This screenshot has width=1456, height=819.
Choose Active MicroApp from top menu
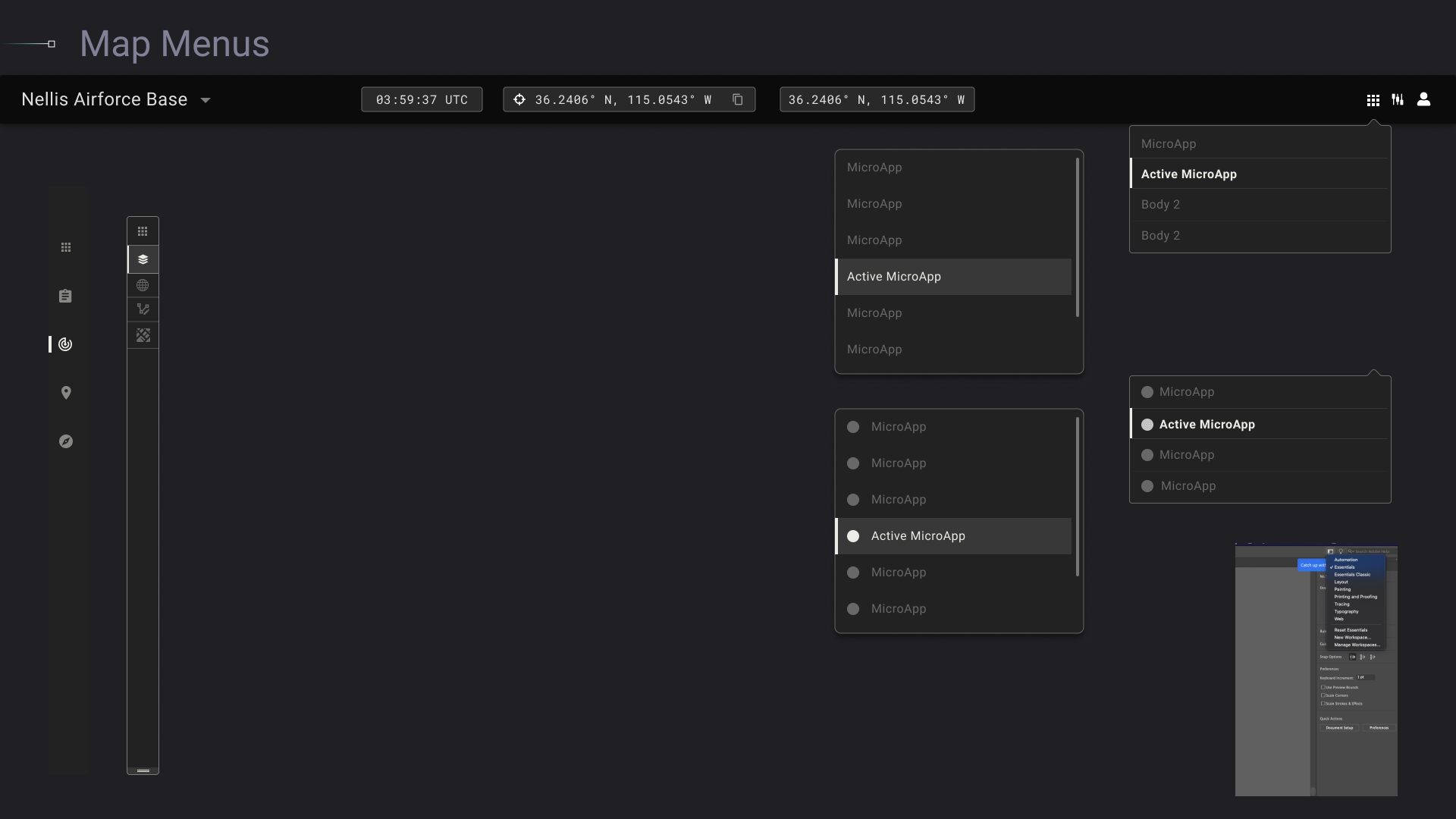coord(1189,174)
